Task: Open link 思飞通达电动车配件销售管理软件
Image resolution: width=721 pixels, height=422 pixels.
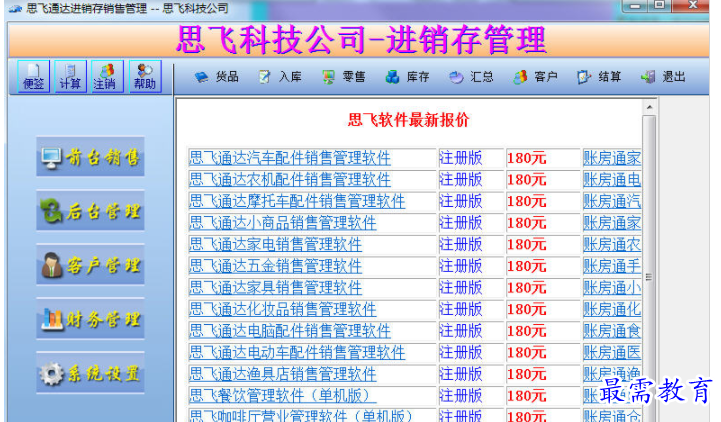Action: pos(297,353)
